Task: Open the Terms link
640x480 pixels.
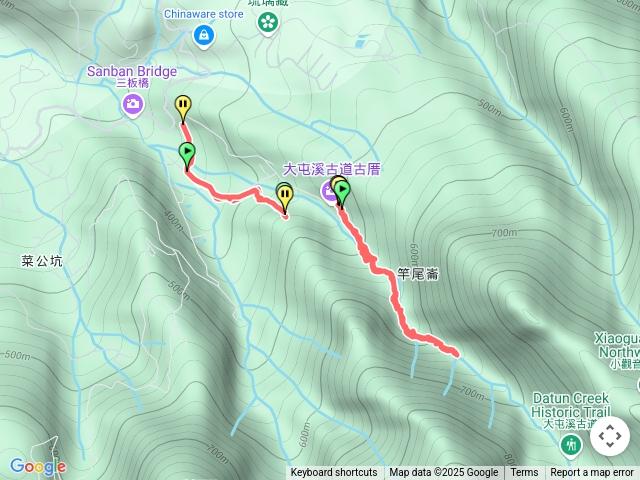Action: (523, 473)
